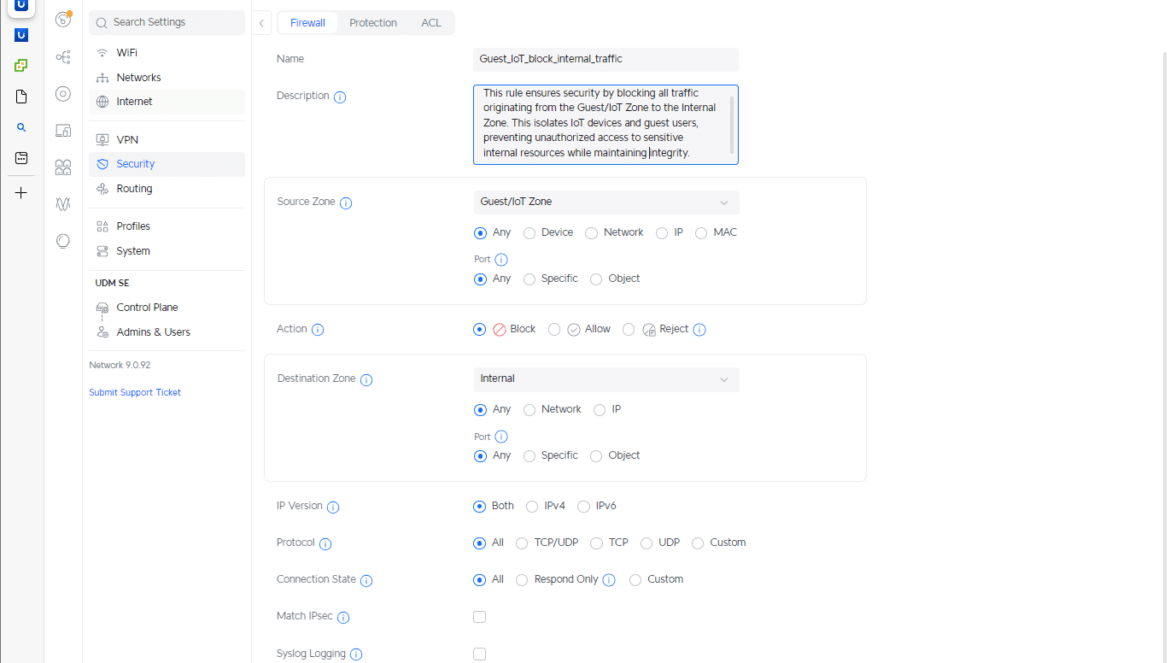
Task: Show info tooltip for Description
Action: click(340, 97)
